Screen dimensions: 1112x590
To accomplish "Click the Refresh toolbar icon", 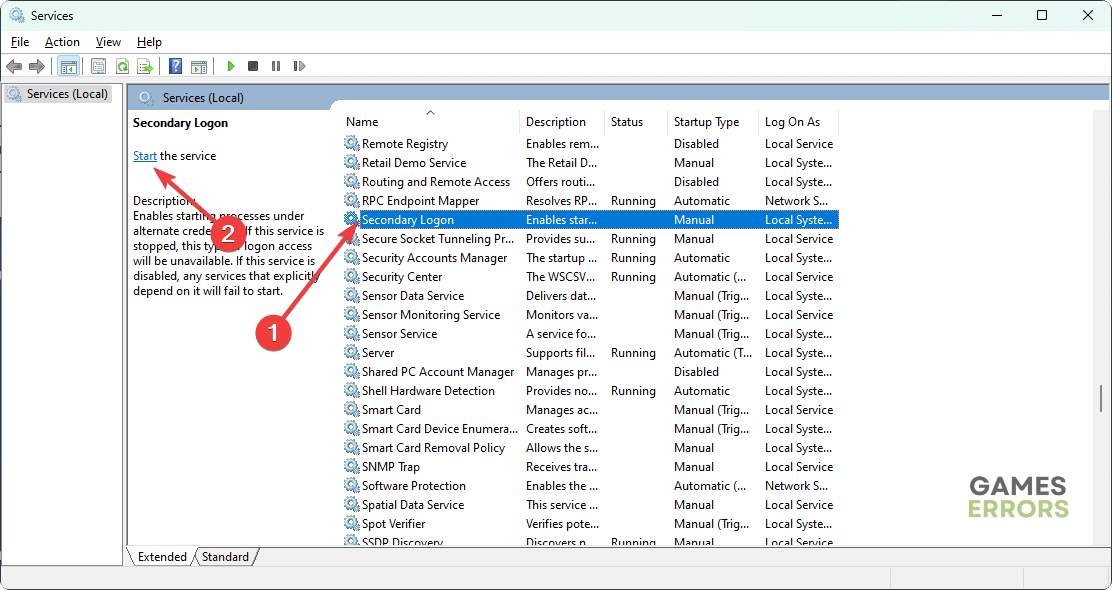I will click(121, 67).
